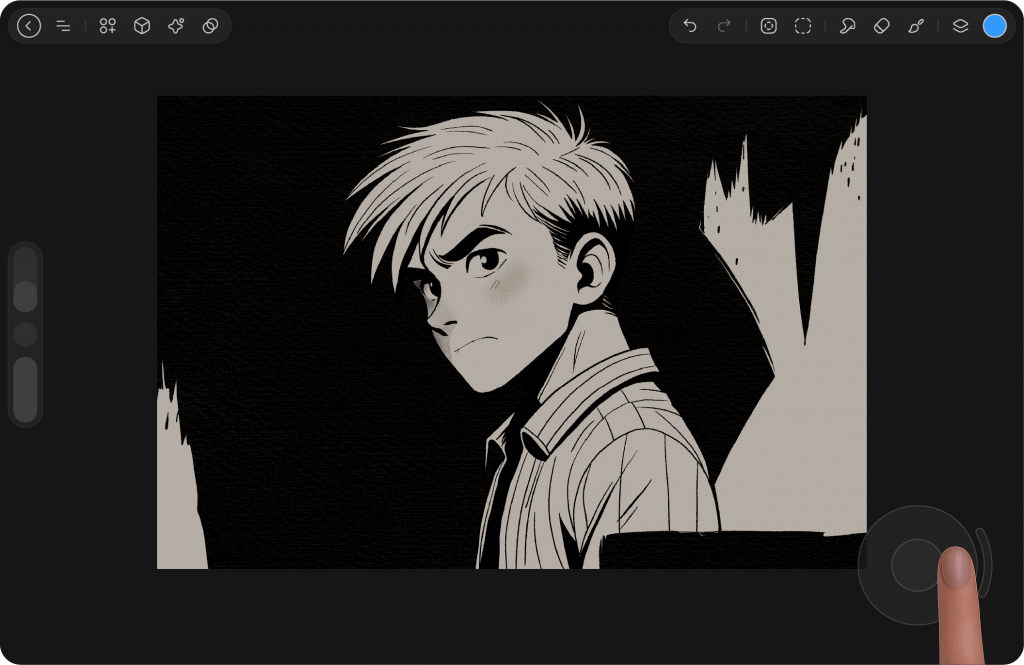
Task: Open the layers panel
Action: click(960, 26)
